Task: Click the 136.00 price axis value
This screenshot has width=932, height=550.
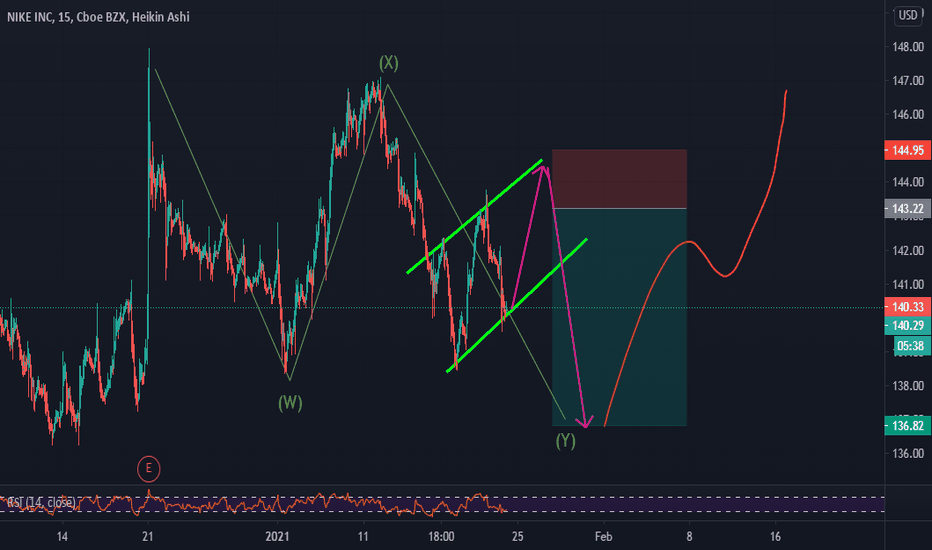Action: pyautogui.click(x=908, y=454)
